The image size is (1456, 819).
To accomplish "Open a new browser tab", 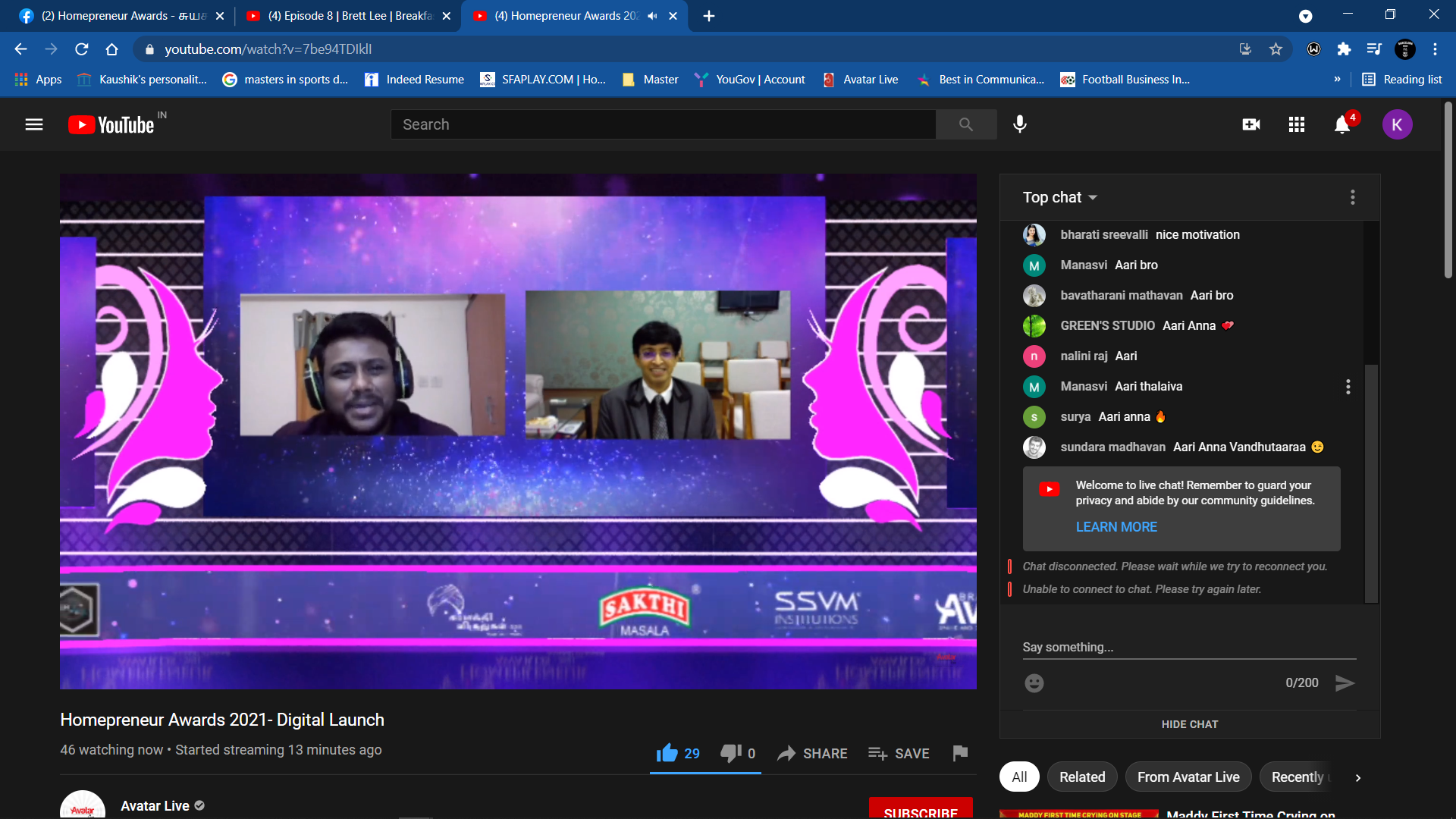I will click(709, 16).
